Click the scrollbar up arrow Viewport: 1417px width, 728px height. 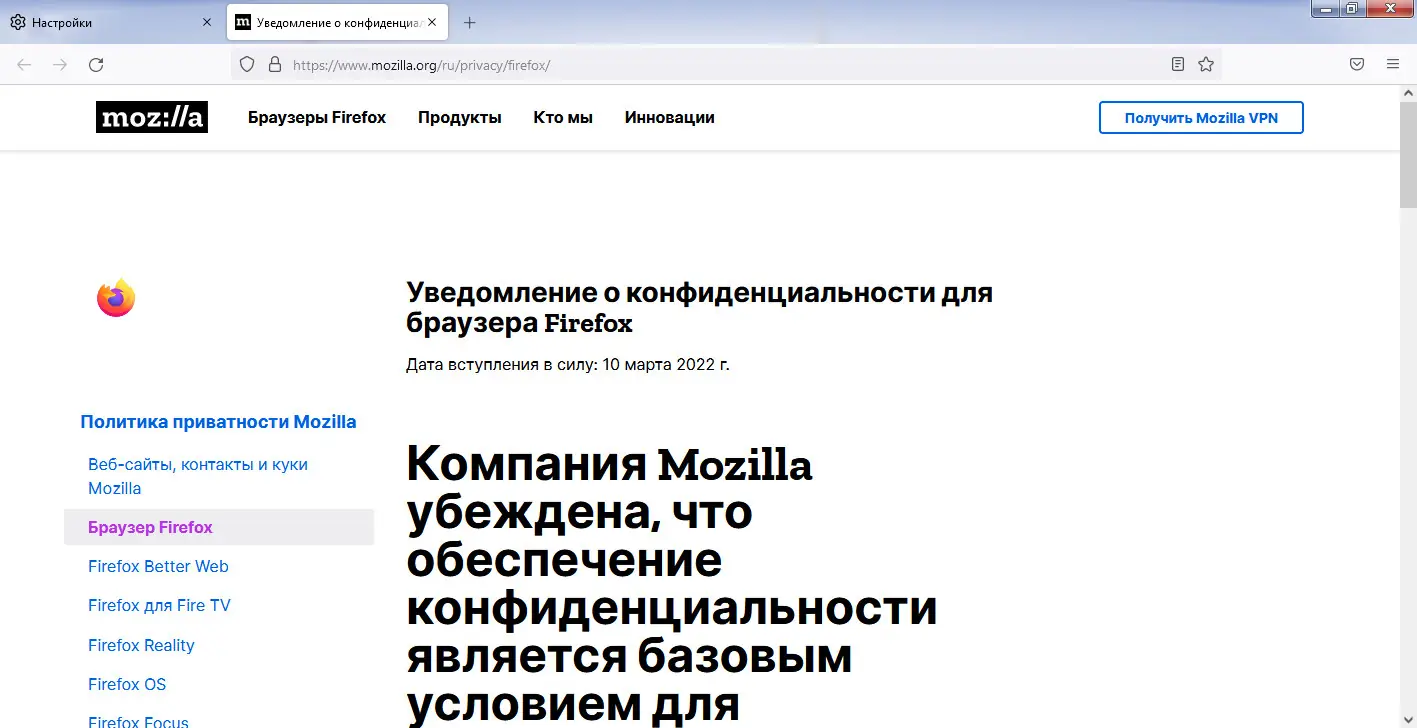[x=1408, y=92]
